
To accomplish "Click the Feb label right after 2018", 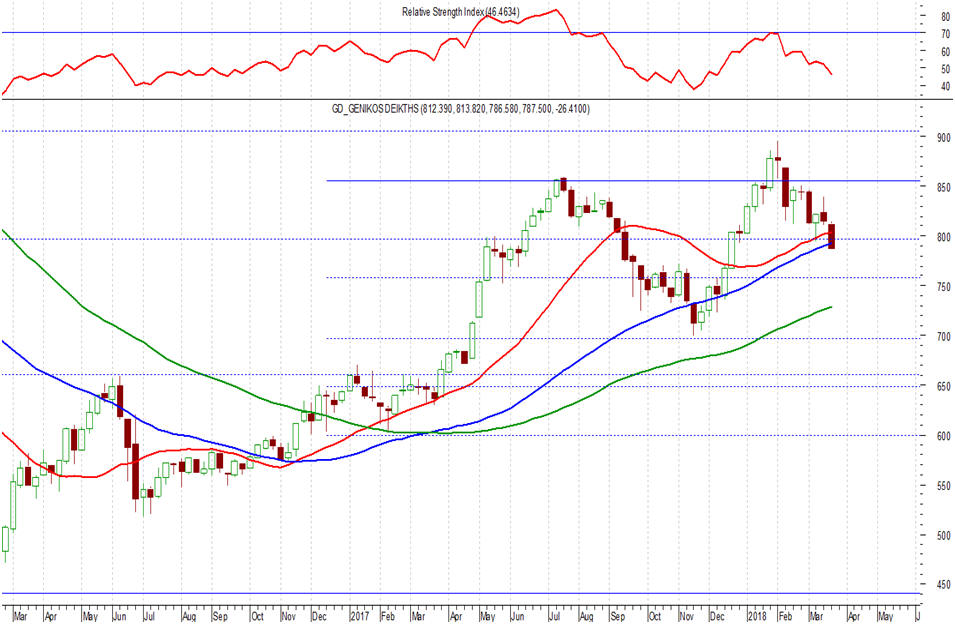I will (x=786, y=616).
